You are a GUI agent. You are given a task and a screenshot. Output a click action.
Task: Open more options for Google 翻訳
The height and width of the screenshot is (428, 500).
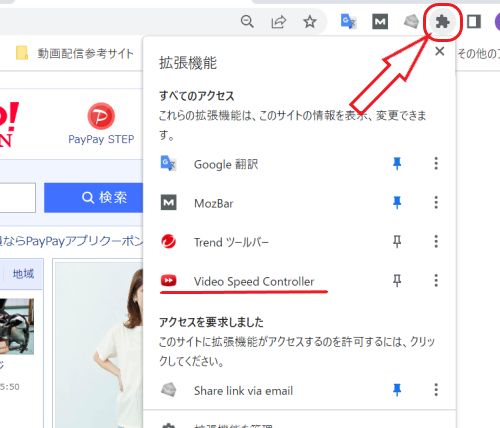pyautogui.click(x=436, y=163)
